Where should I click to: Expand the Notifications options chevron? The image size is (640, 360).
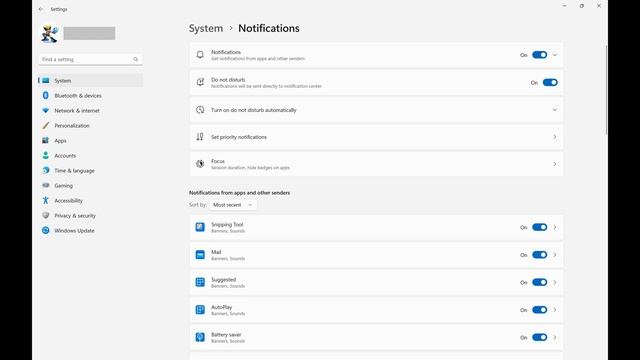tap(555, 55)
